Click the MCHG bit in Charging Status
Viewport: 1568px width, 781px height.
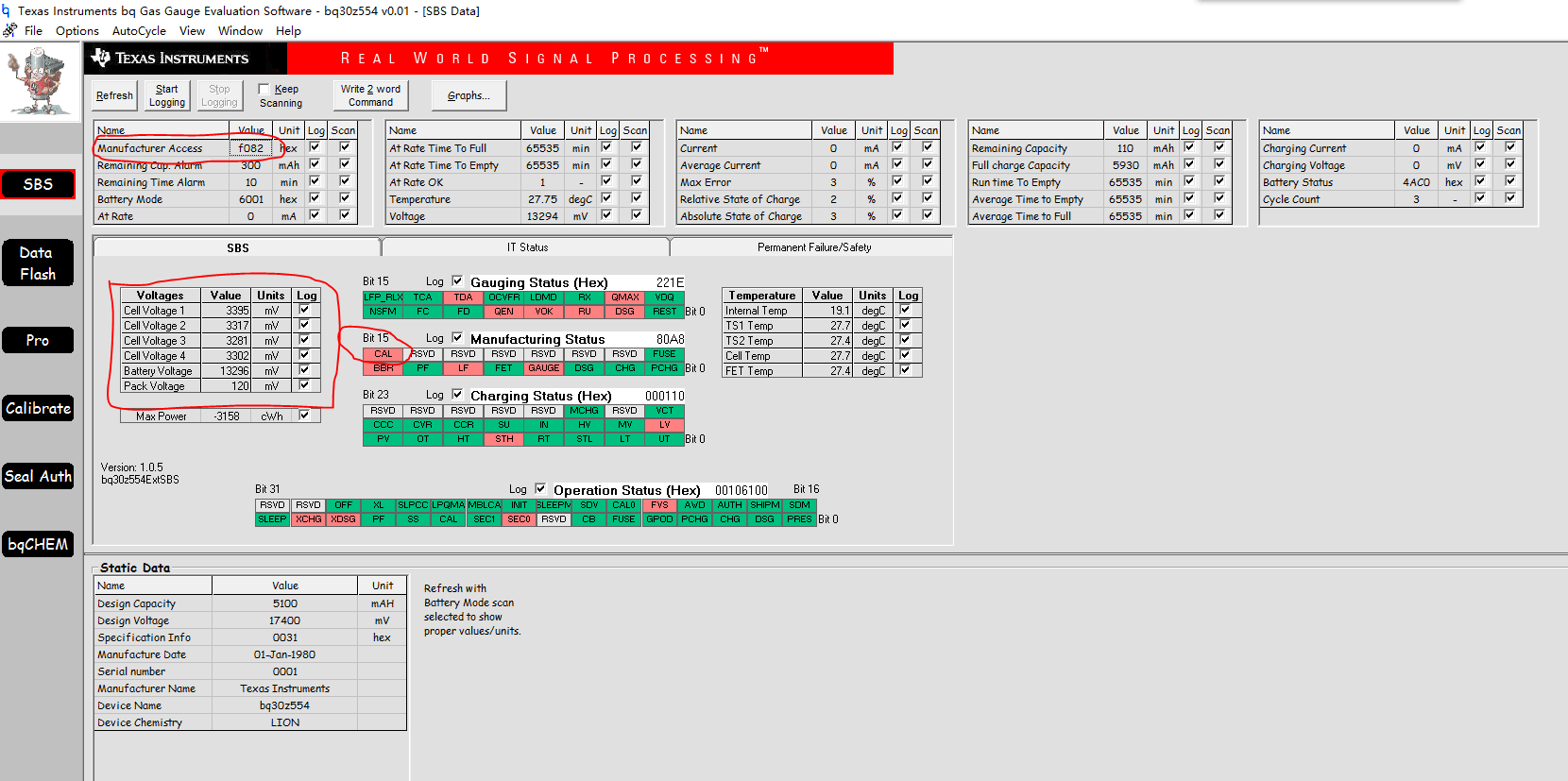point(584,411)
